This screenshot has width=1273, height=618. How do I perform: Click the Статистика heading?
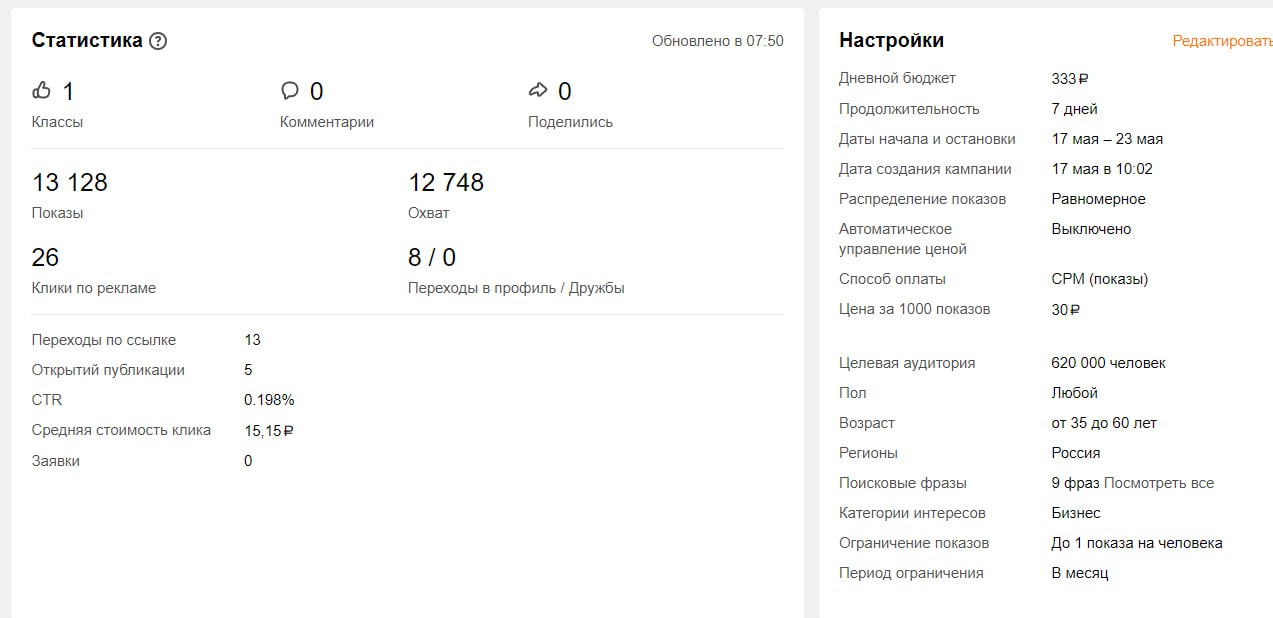[87, 41]
